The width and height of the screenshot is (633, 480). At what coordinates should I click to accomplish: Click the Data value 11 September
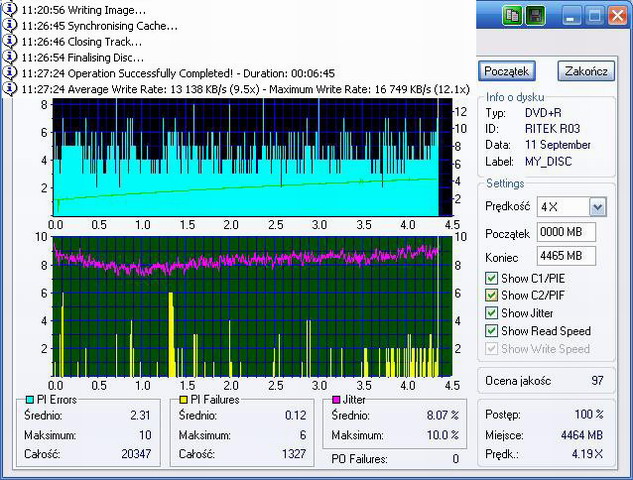[x=558, y=145]
